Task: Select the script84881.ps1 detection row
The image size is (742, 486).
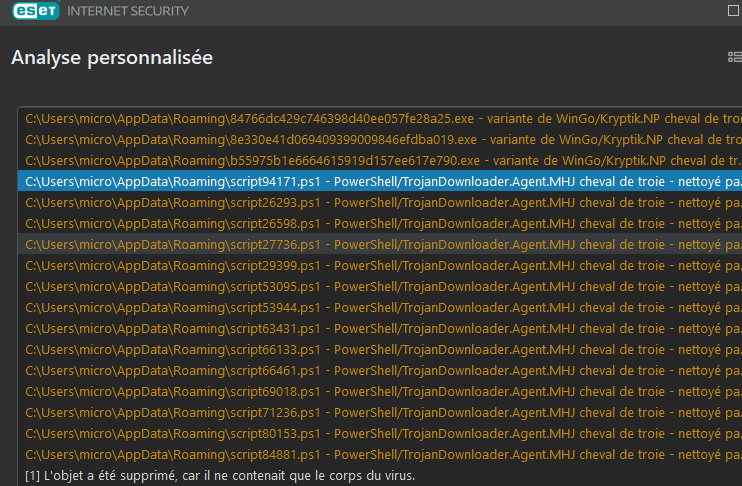Action: (380, 454)
